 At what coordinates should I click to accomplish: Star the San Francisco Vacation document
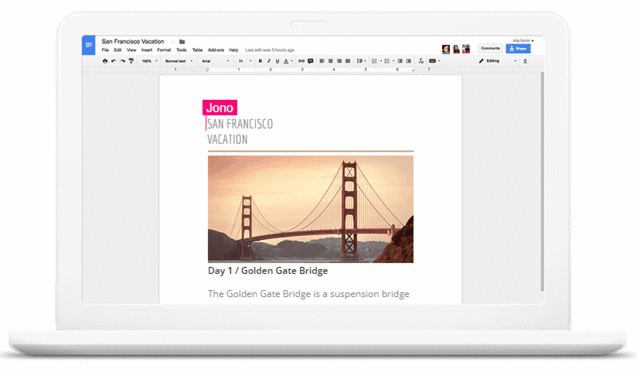[x=173, y=42]
